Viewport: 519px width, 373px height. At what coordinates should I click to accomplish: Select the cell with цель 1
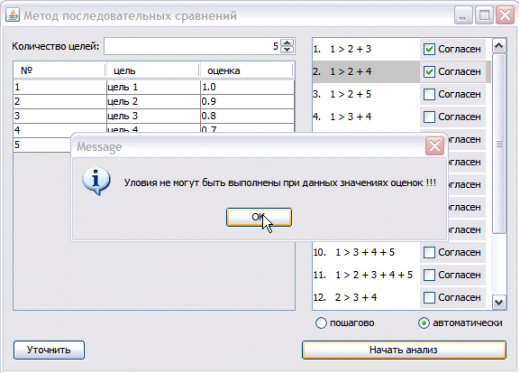[153, 87]
